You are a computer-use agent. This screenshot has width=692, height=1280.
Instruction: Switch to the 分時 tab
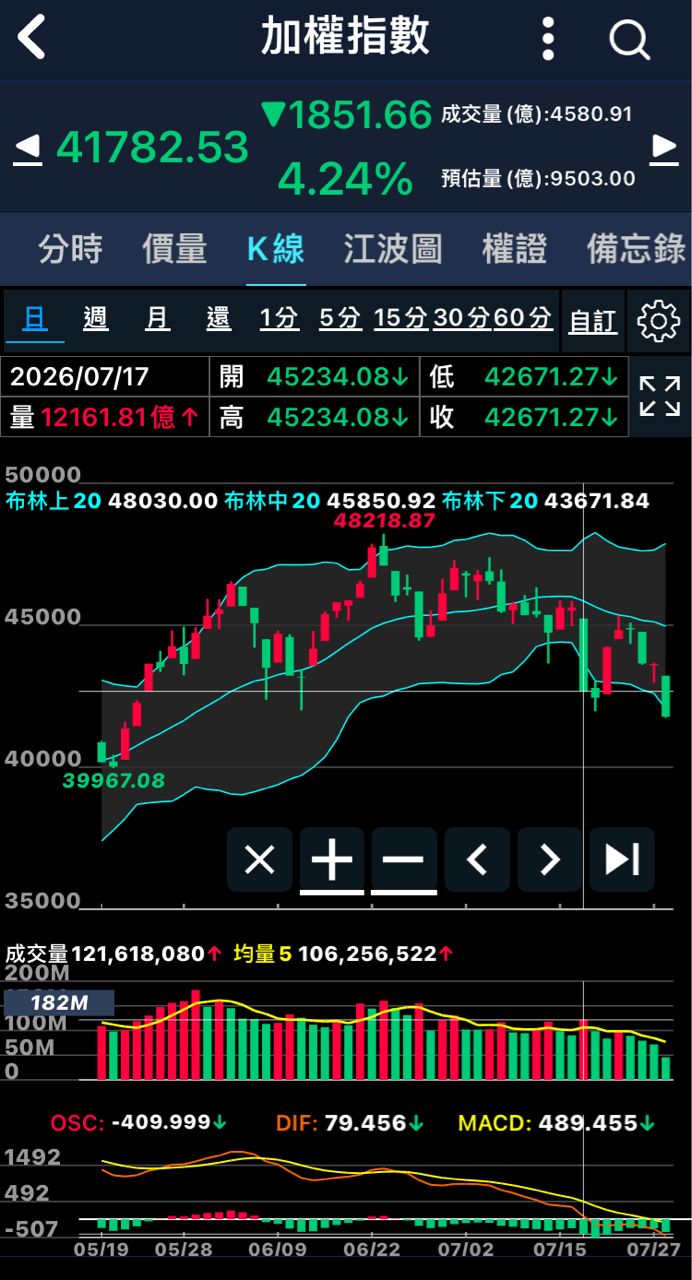click(70, 248)
